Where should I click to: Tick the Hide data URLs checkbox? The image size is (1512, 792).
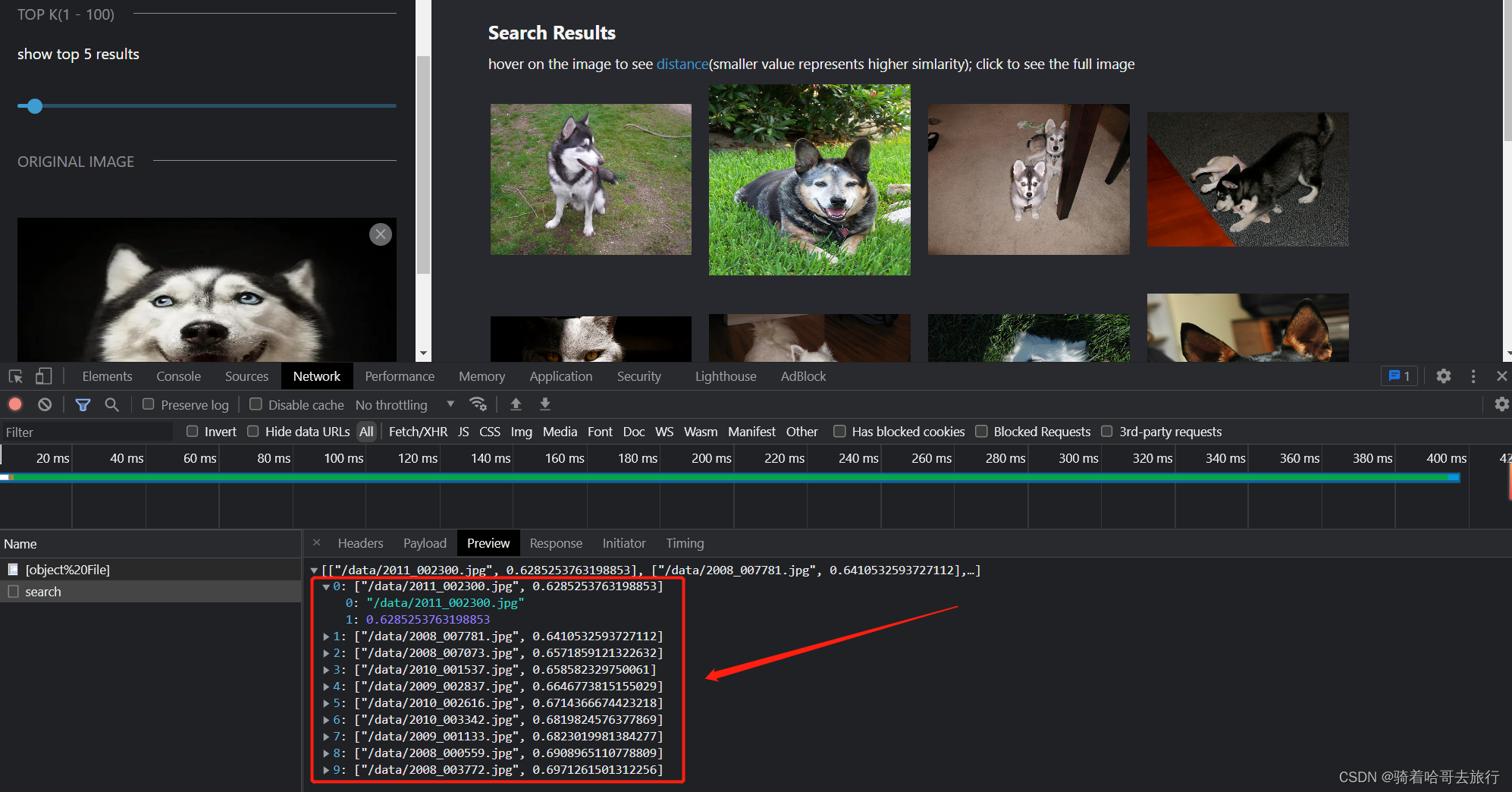tap(253, 432)
